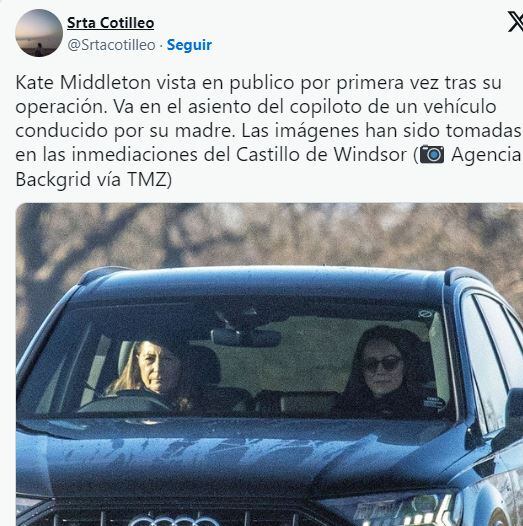
Task: Click 'Agencia' in the photo credit
Action: click(x=486, y=155)
